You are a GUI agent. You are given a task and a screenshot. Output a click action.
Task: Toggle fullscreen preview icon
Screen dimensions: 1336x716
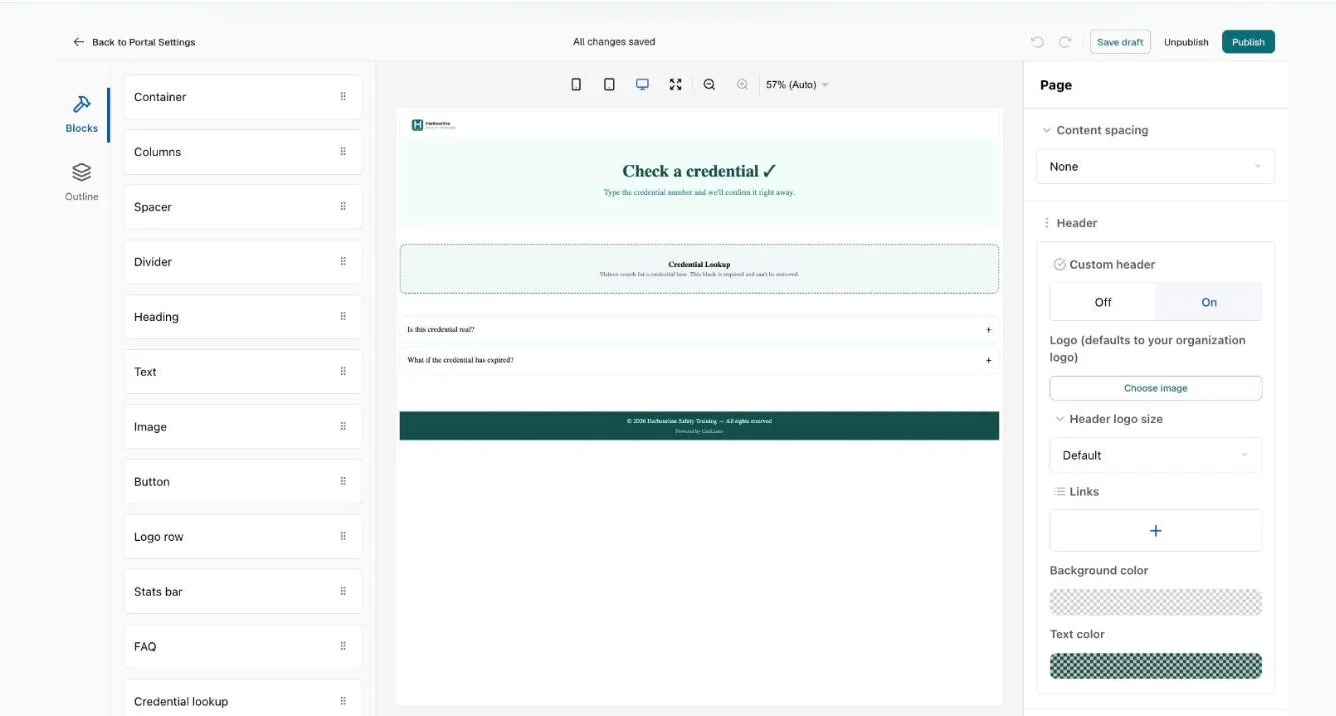point(676,85)
